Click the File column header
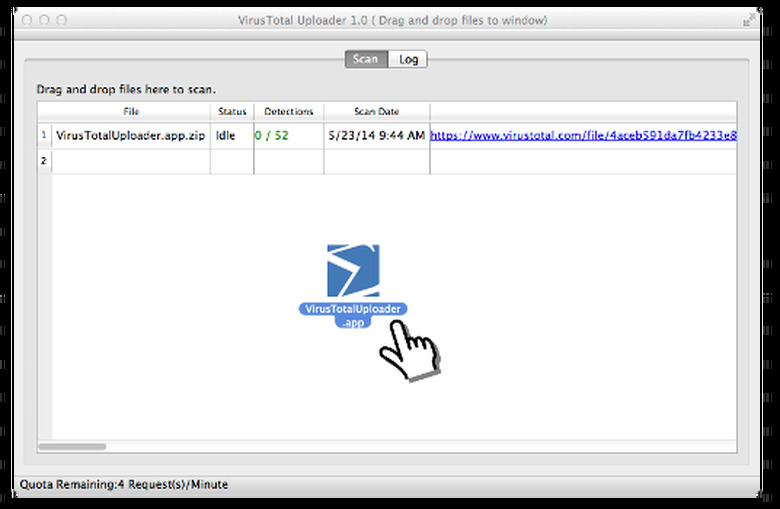 131,111
